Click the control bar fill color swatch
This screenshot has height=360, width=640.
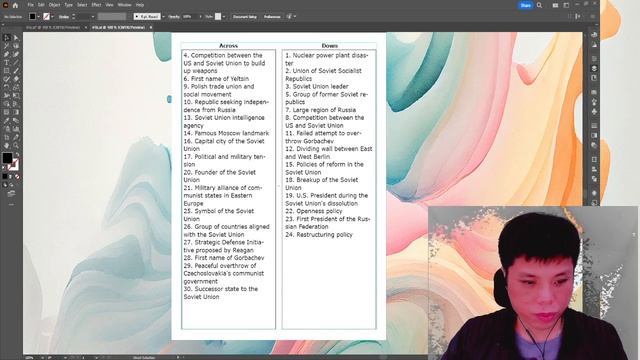point(32,17)
